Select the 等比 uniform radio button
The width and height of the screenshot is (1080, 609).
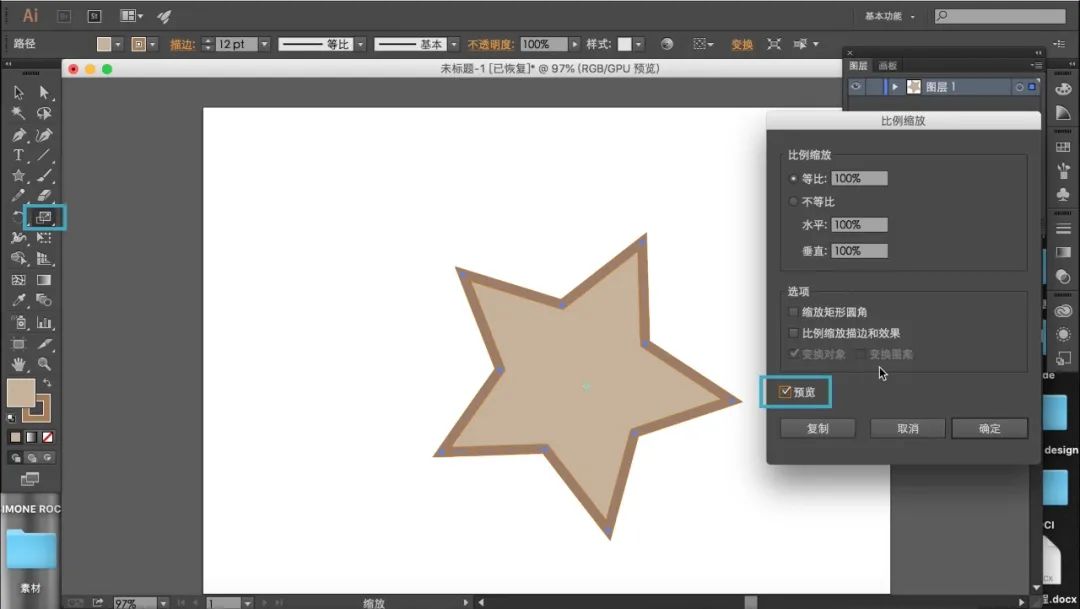[793, 178]
